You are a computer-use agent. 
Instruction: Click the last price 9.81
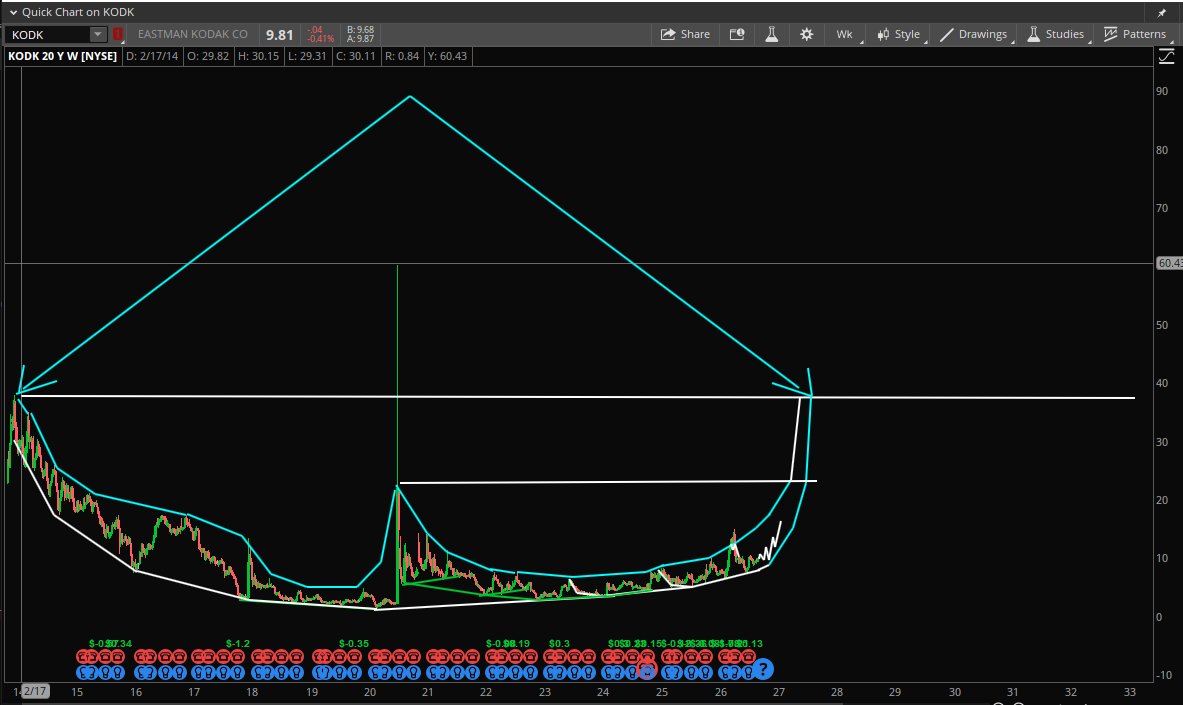tap(279, 35)
